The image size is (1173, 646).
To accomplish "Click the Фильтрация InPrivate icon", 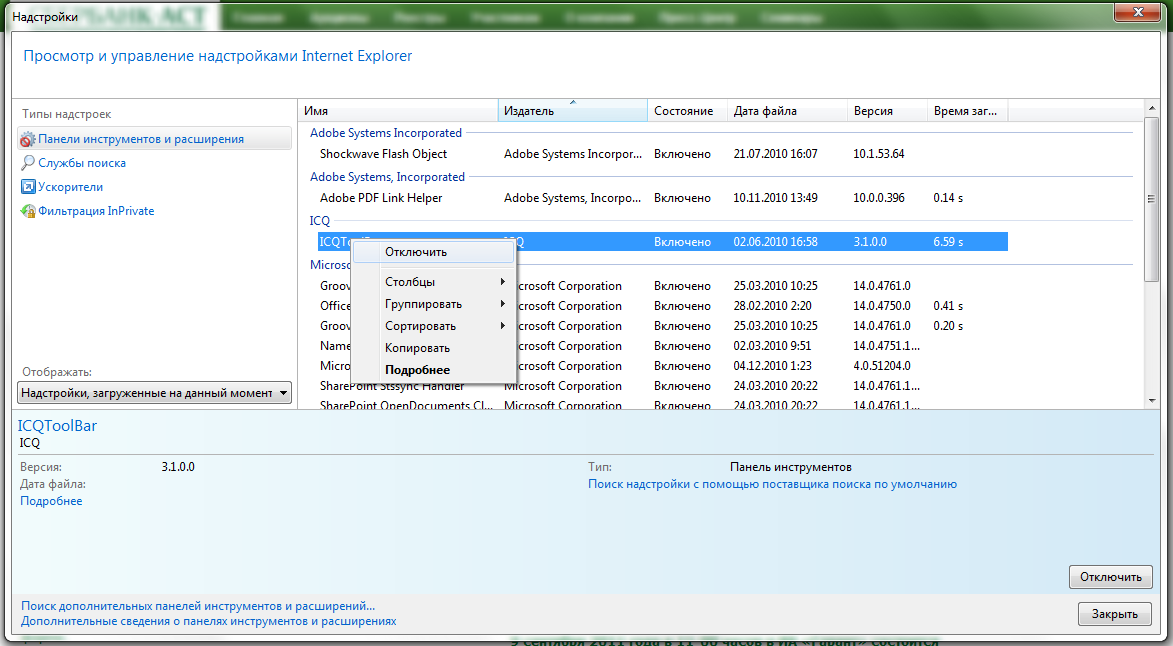I will (28, 211).
